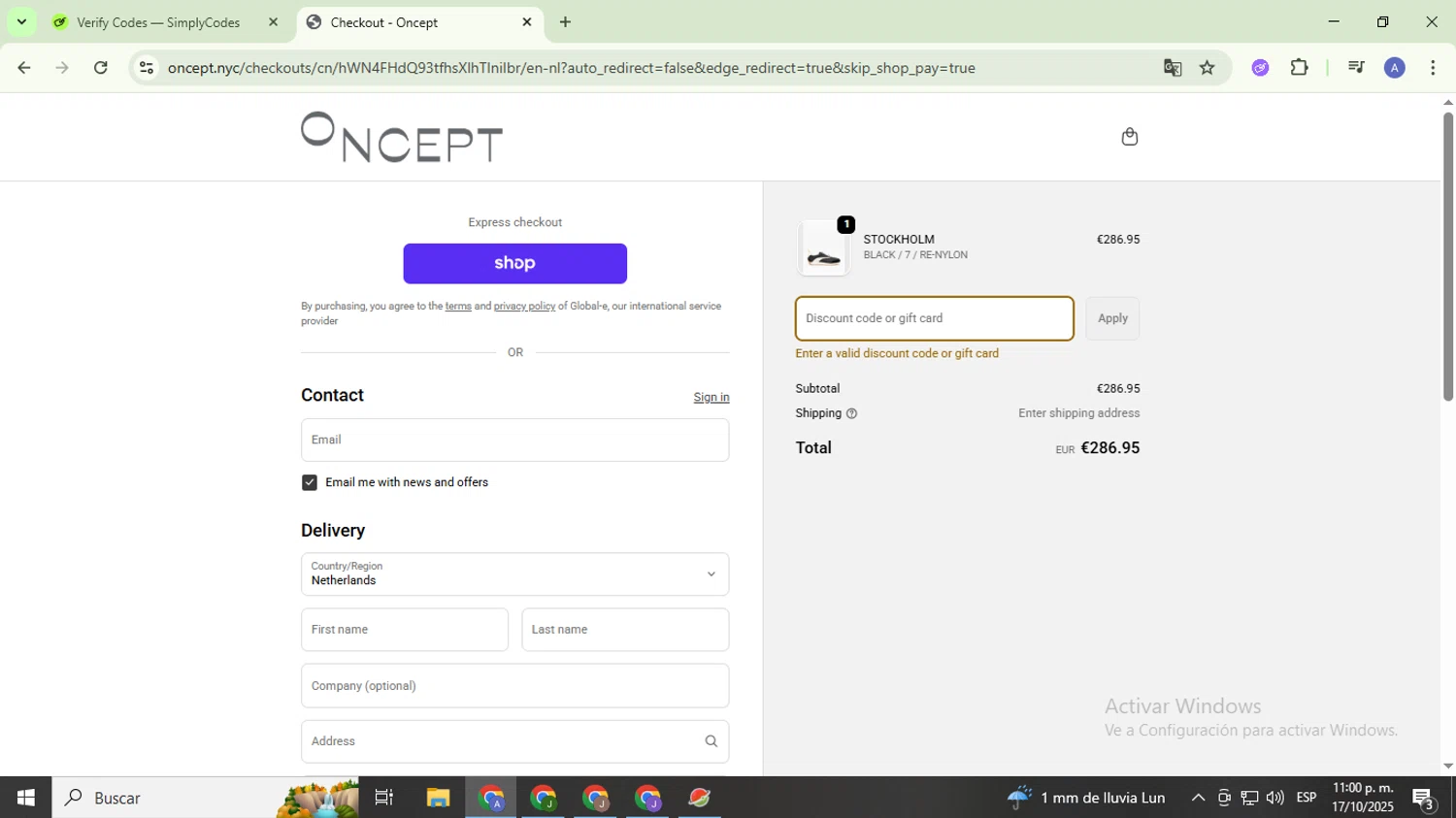Expand the Country/Region Netherlands dropdown
This screenshot has height=818, width=1456.
pyautogui.click(x=514, y=574)
